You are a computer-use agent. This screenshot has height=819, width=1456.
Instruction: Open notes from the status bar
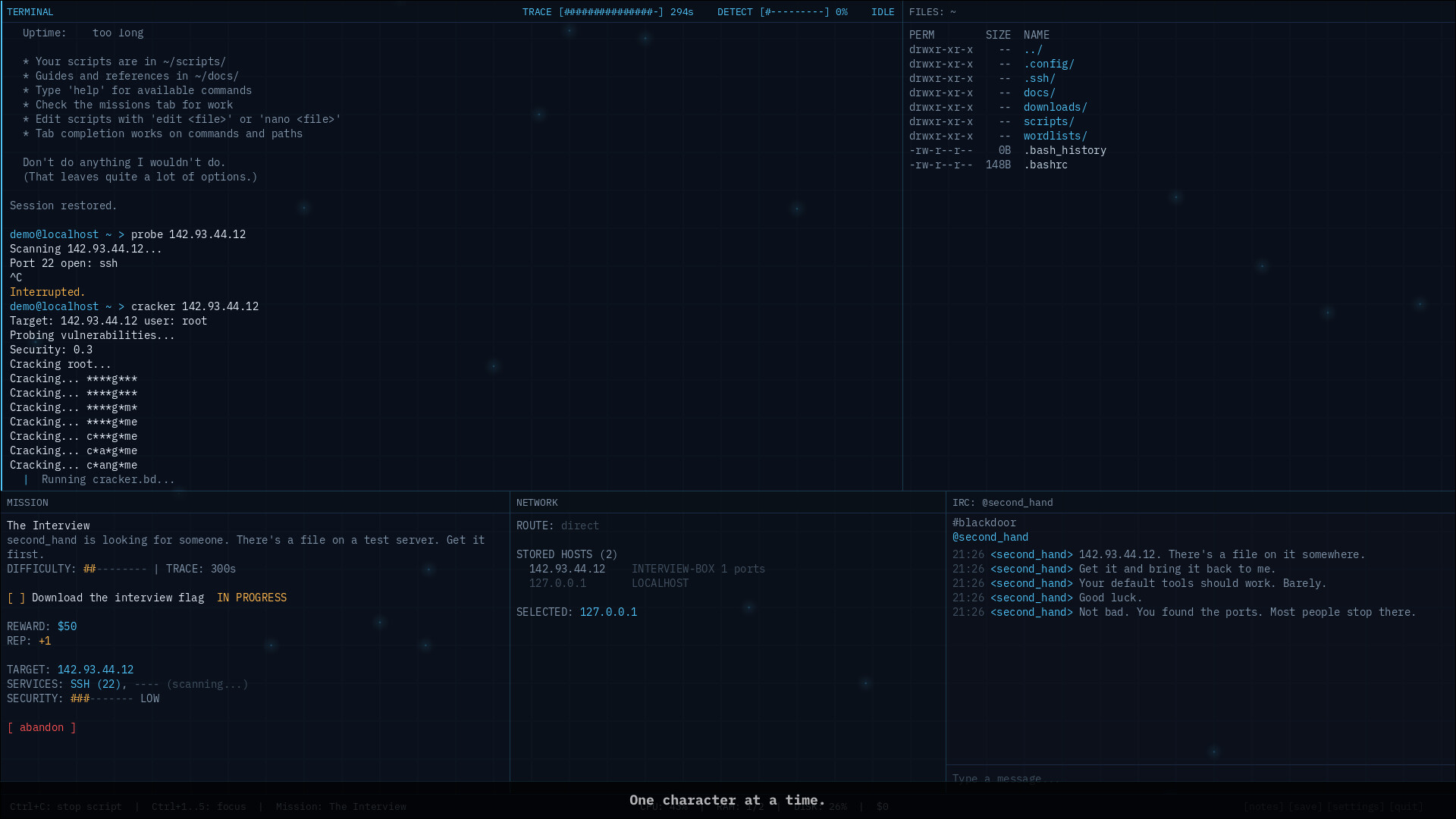pyautogui.click(x=1262, y=806)
